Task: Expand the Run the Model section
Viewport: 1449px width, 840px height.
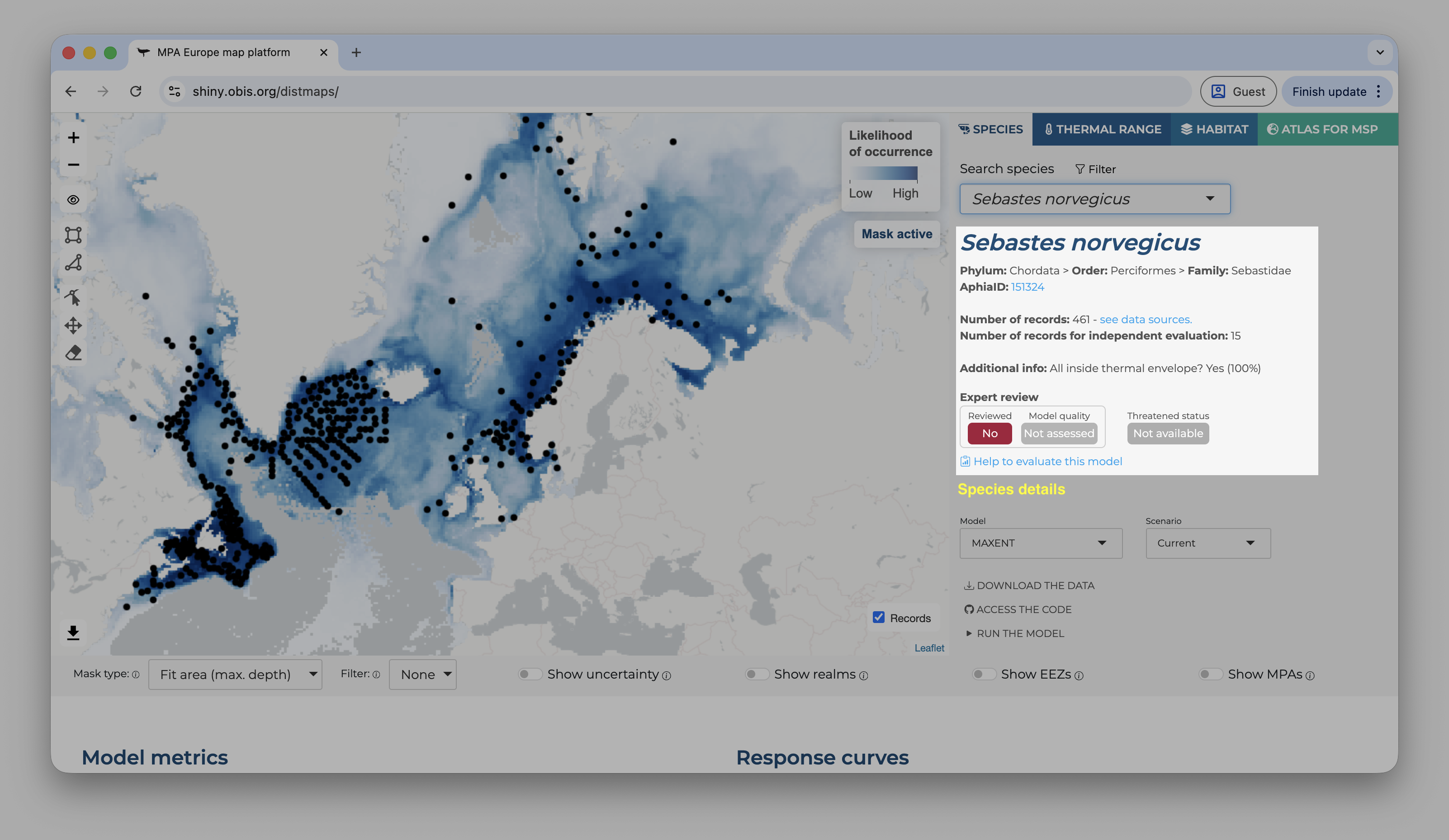Action: [1015, 633]
